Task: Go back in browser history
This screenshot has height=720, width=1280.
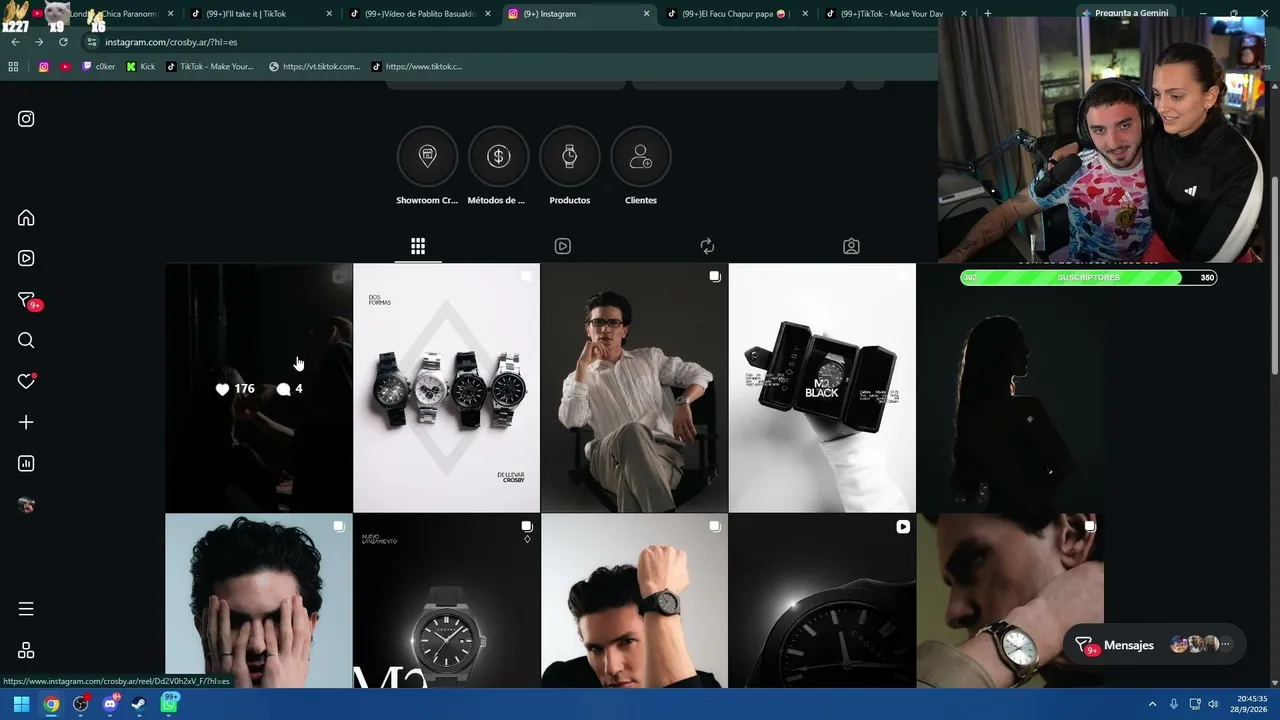Action: coord(15,42)
